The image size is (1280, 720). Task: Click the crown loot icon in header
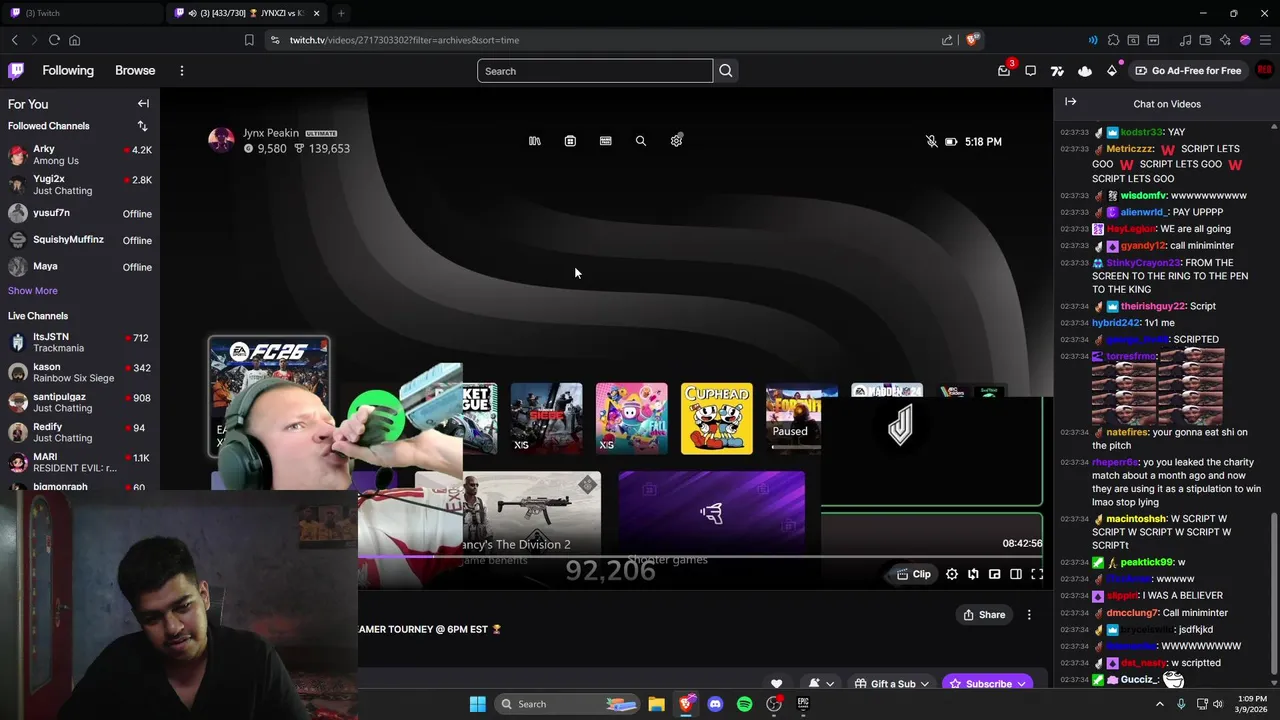click(1085, 71)
